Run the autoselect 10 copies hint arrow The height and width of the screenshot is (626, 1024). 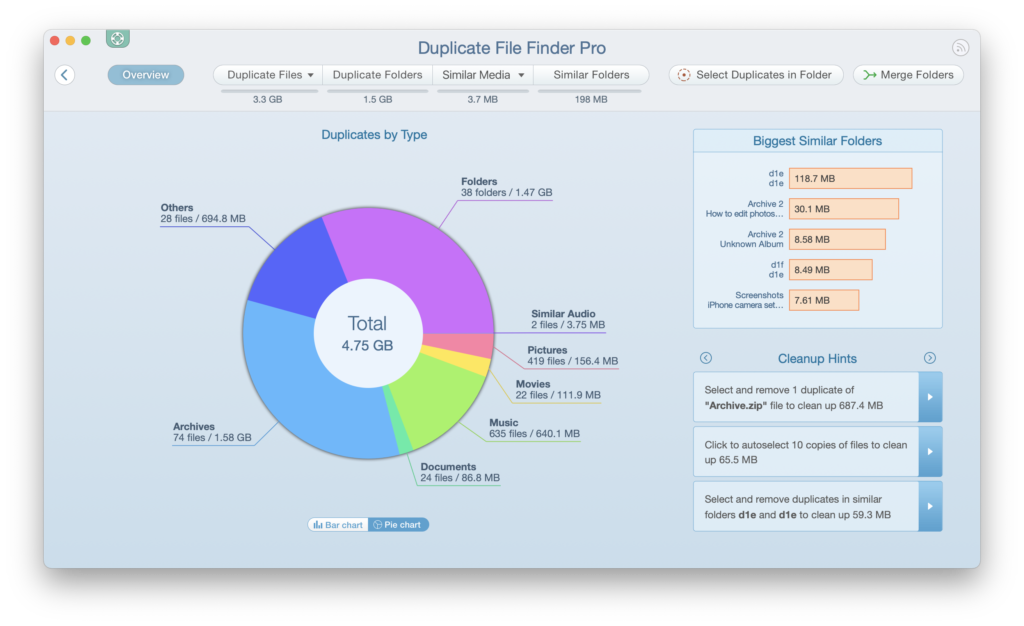pos(930,452)
